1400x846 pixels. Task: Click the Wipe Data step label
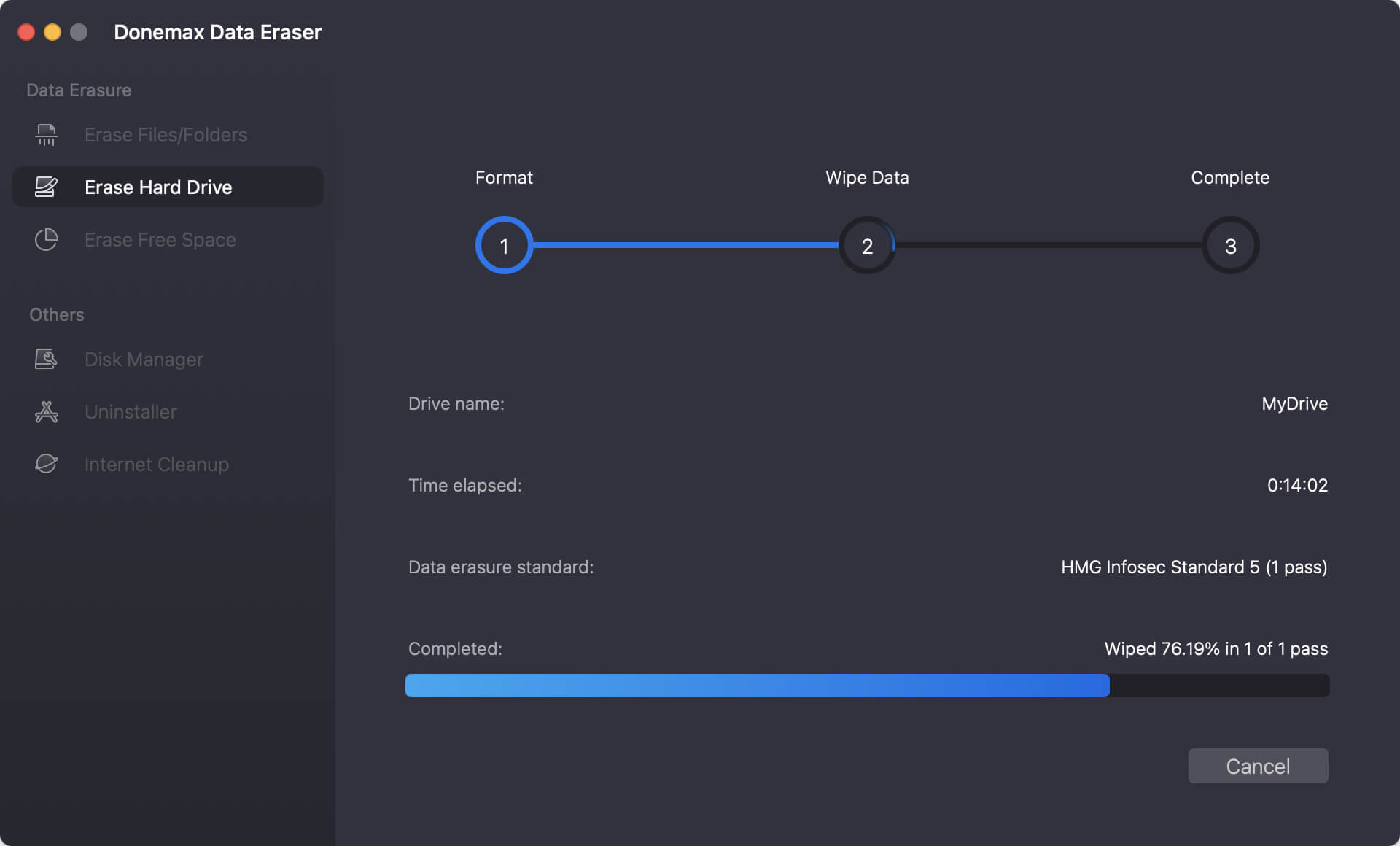867,177
